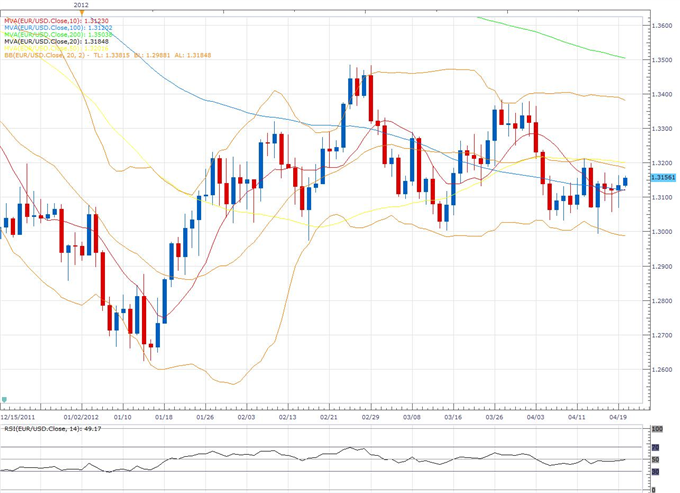This screenshot has width=680, height=493.
Task: Click the last blue candlestick on the chart
Action: [x=625, y=181]
